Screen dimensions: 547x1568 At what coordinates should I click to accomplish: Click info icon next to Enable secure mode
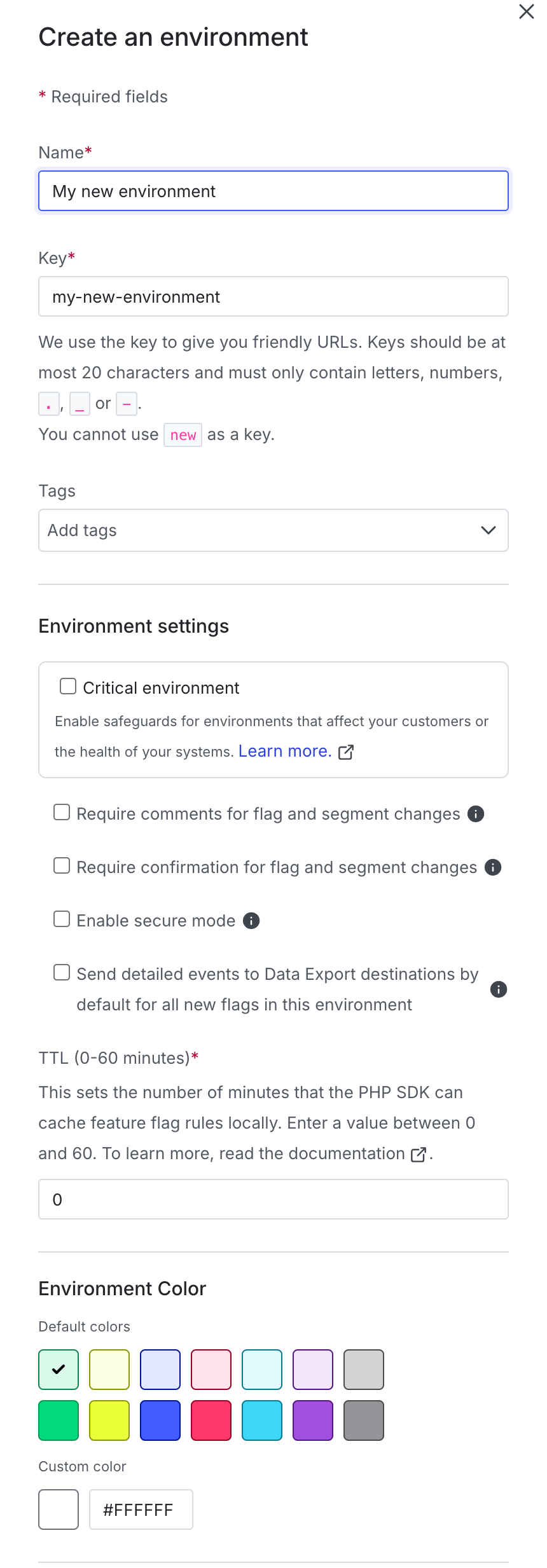(x=252, y=921)
